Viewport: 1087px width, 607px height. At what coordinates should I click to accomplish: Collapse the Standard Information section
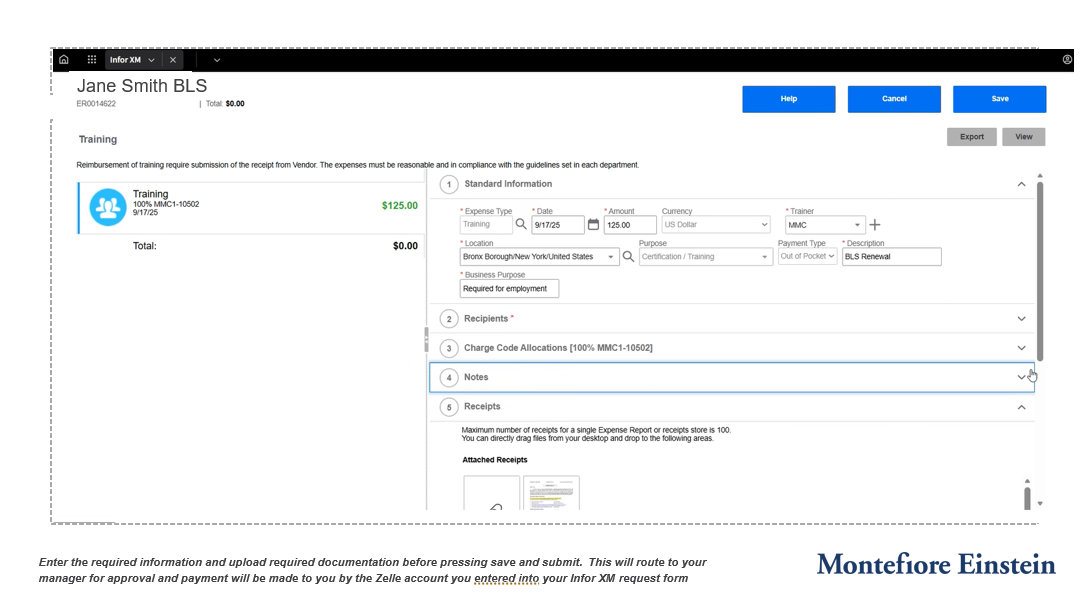[1021, 184]
